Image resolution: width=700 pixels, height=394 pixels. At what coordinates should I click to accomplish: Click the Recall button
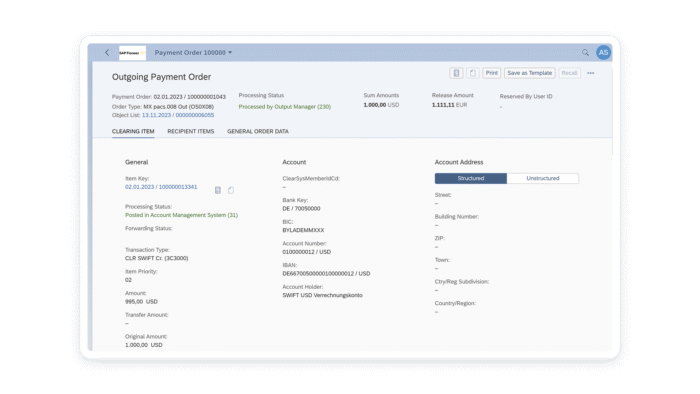[x=569, y=73]
